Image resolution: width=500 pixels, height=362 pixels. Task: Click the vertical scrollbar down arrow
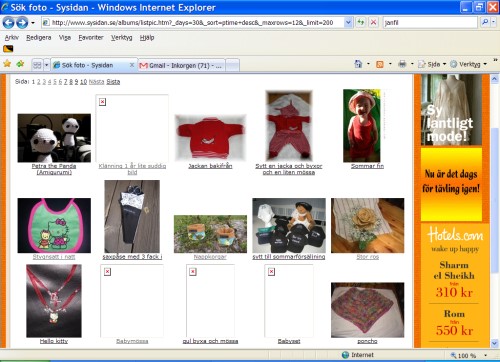[x=494, y=343]
